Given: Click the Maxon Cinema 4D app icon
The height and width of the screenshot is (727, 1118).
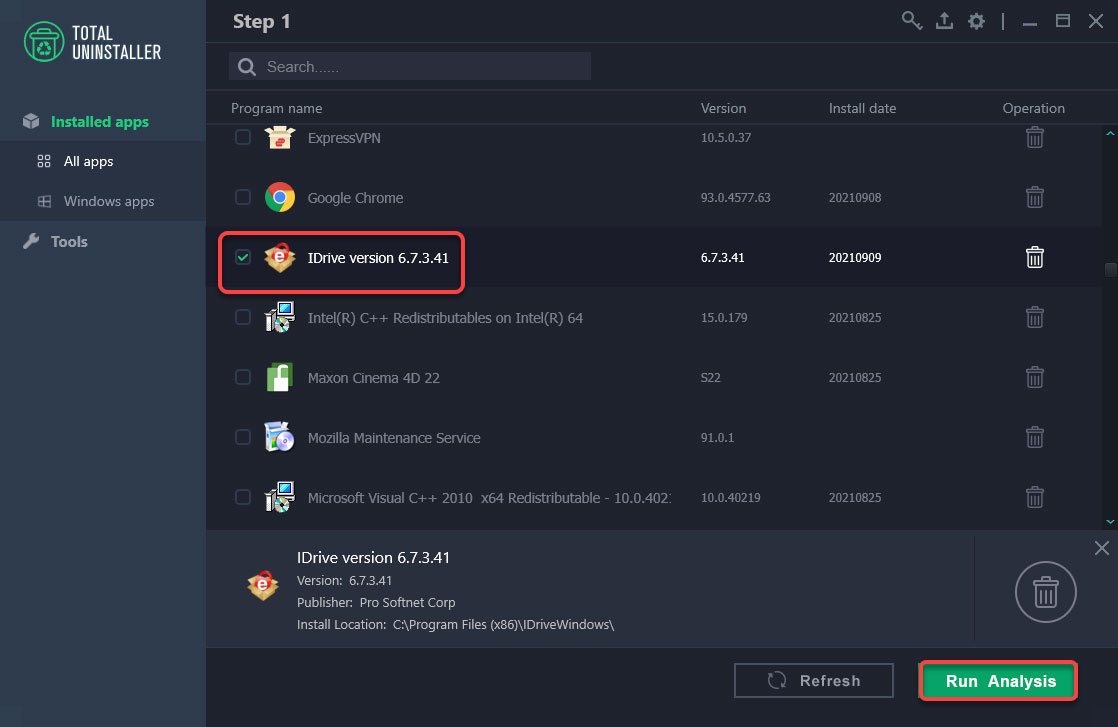Looking at the screenshot, I should pyautogui.click(x=280, y=377).
